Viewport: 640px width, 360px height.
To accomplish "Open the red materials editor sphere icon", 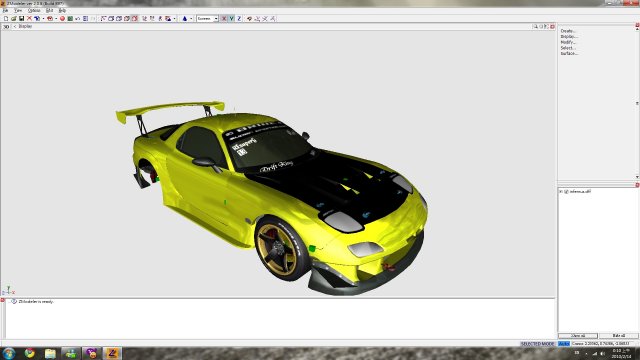I will (62, 19).
